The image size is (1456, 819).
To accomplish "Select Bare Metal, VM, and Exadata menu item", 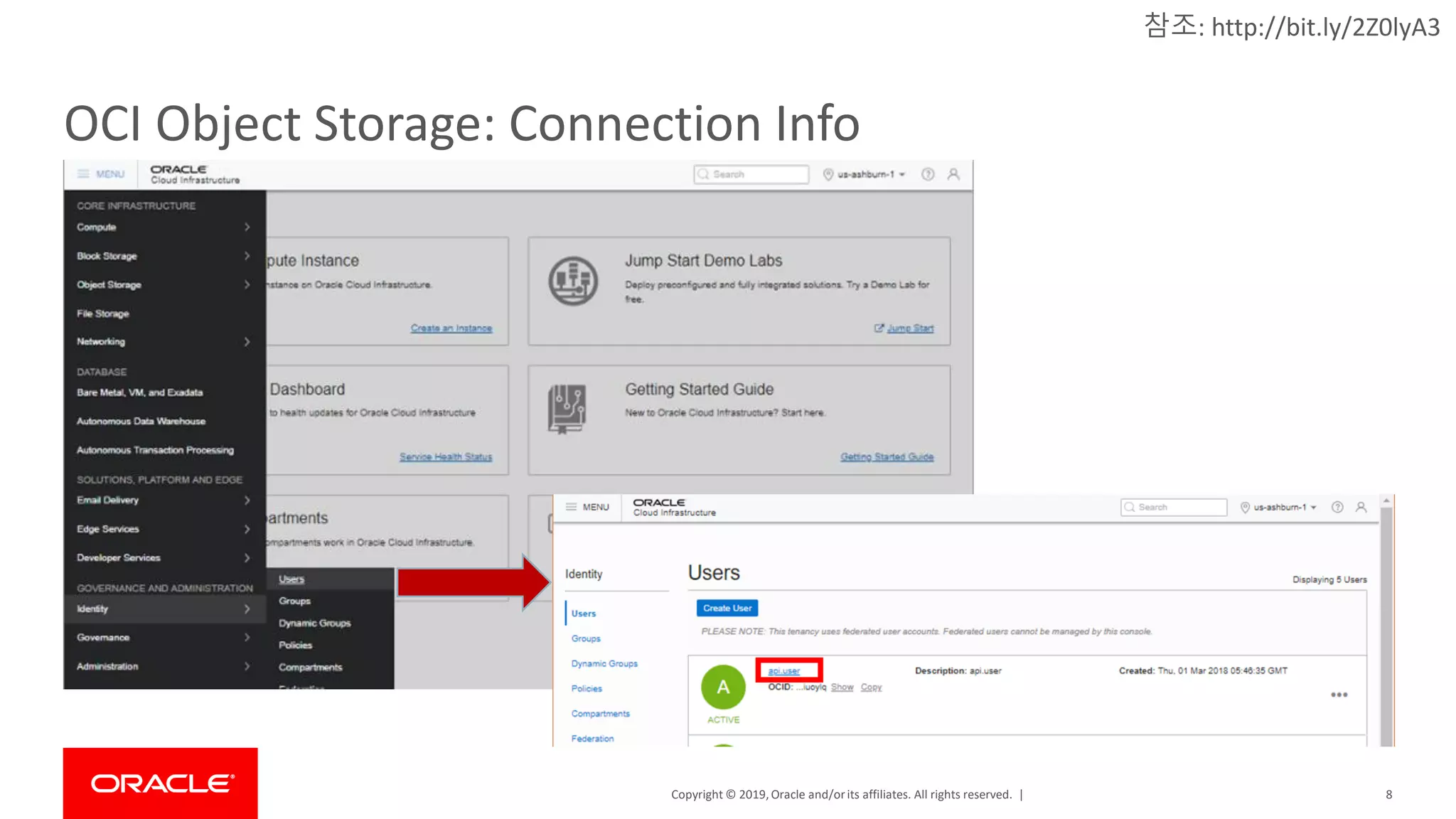I will (x=140, y=392).
